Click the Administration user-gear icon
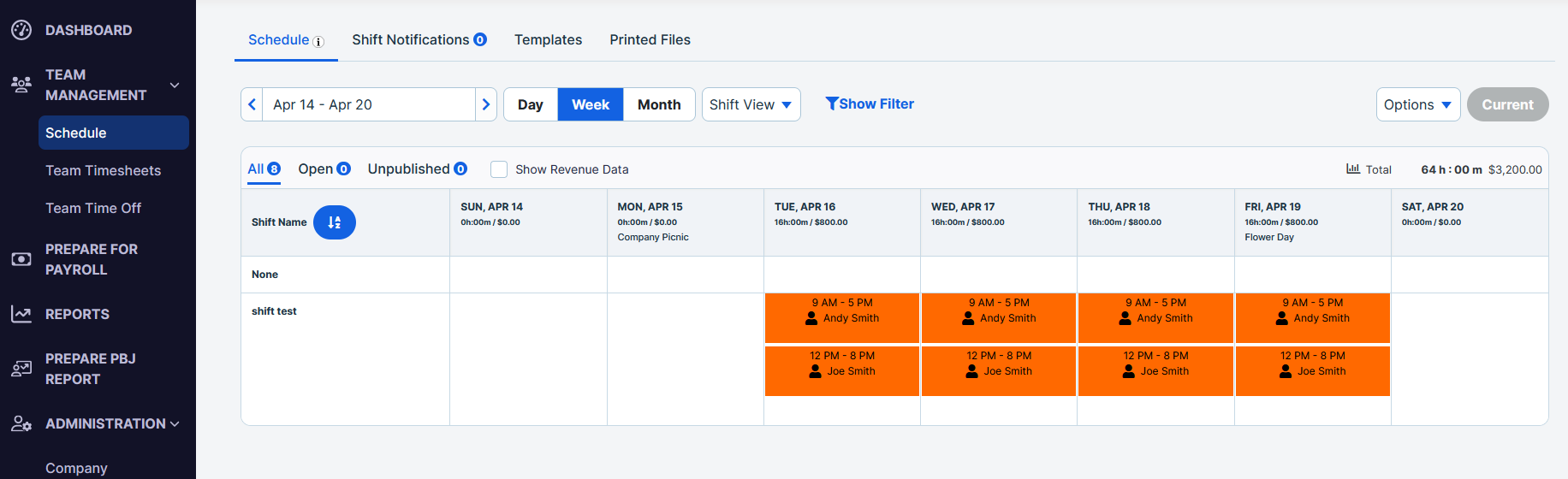The image size is (1568, 479). (21, 423)
